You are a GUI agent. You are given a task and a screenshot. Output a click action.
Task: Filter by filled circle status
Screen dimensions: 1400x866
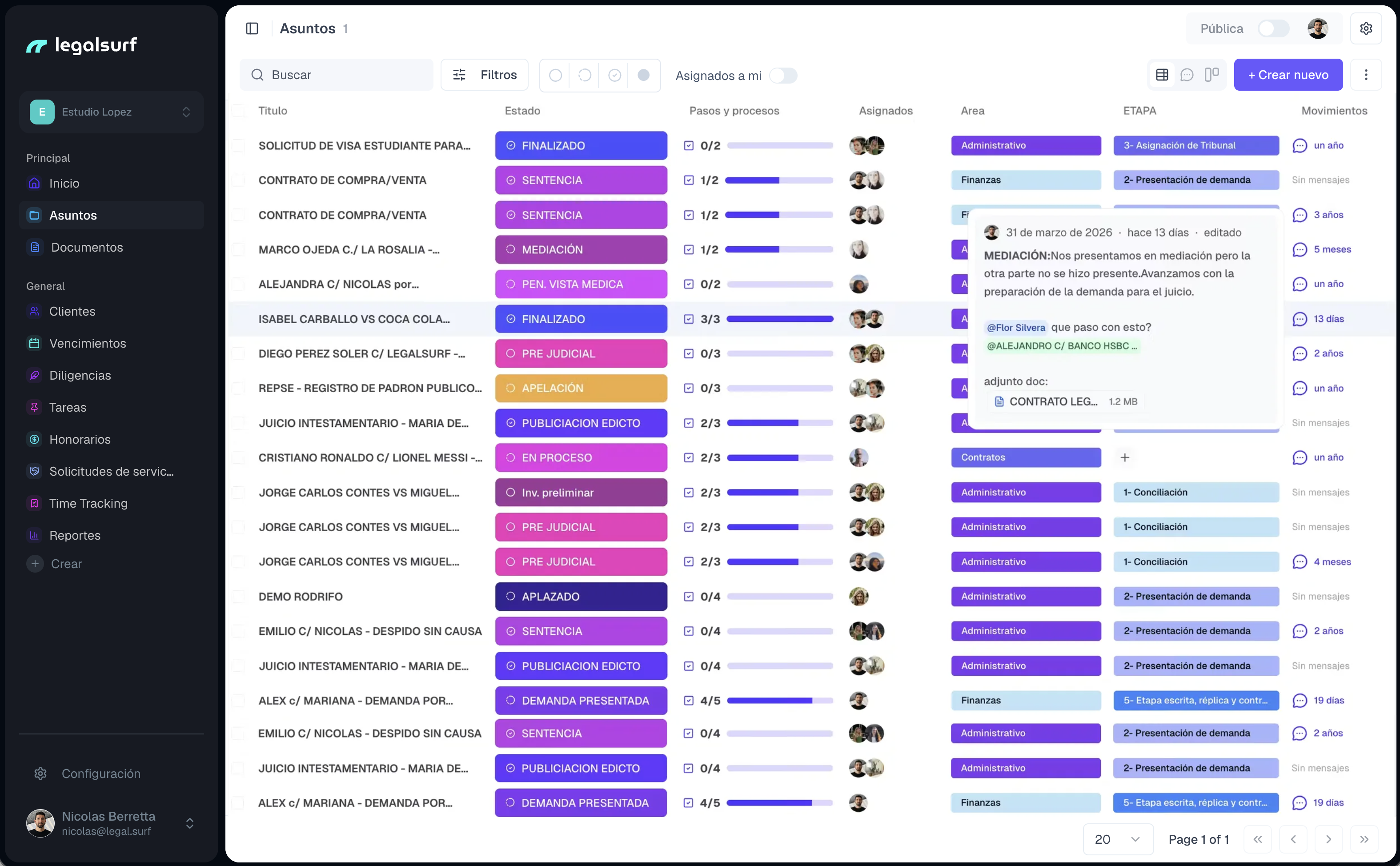click(x=644, y=75)
